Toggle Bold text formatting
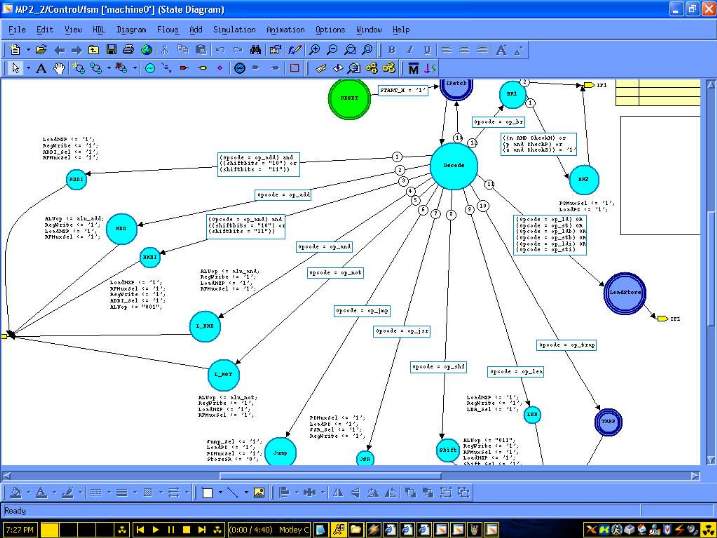 [391, 49]
